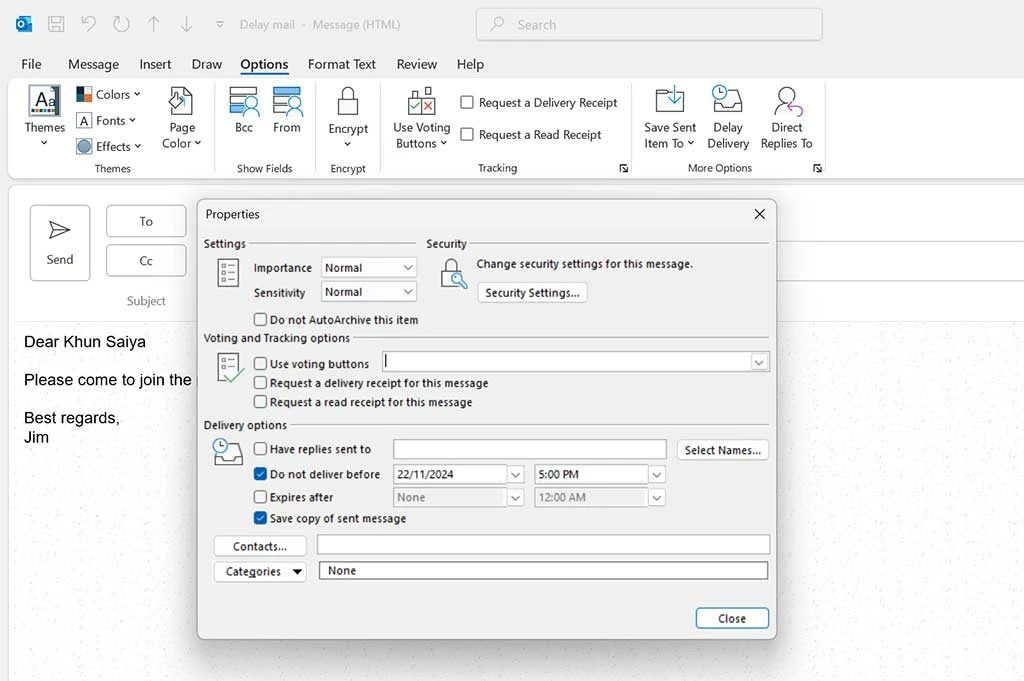The image size is (1024, 681).
Task: Check Request a read receipt for this message
Action: pos(261,402)
